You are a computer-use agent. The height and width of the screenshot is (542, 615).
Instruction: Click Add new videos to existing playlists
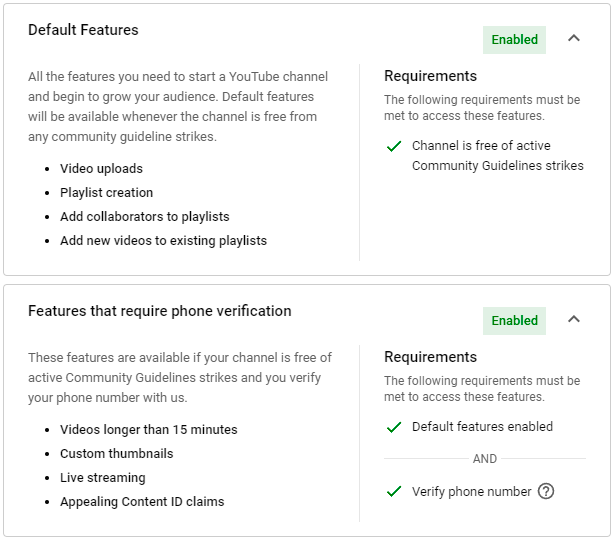point(163,241)
